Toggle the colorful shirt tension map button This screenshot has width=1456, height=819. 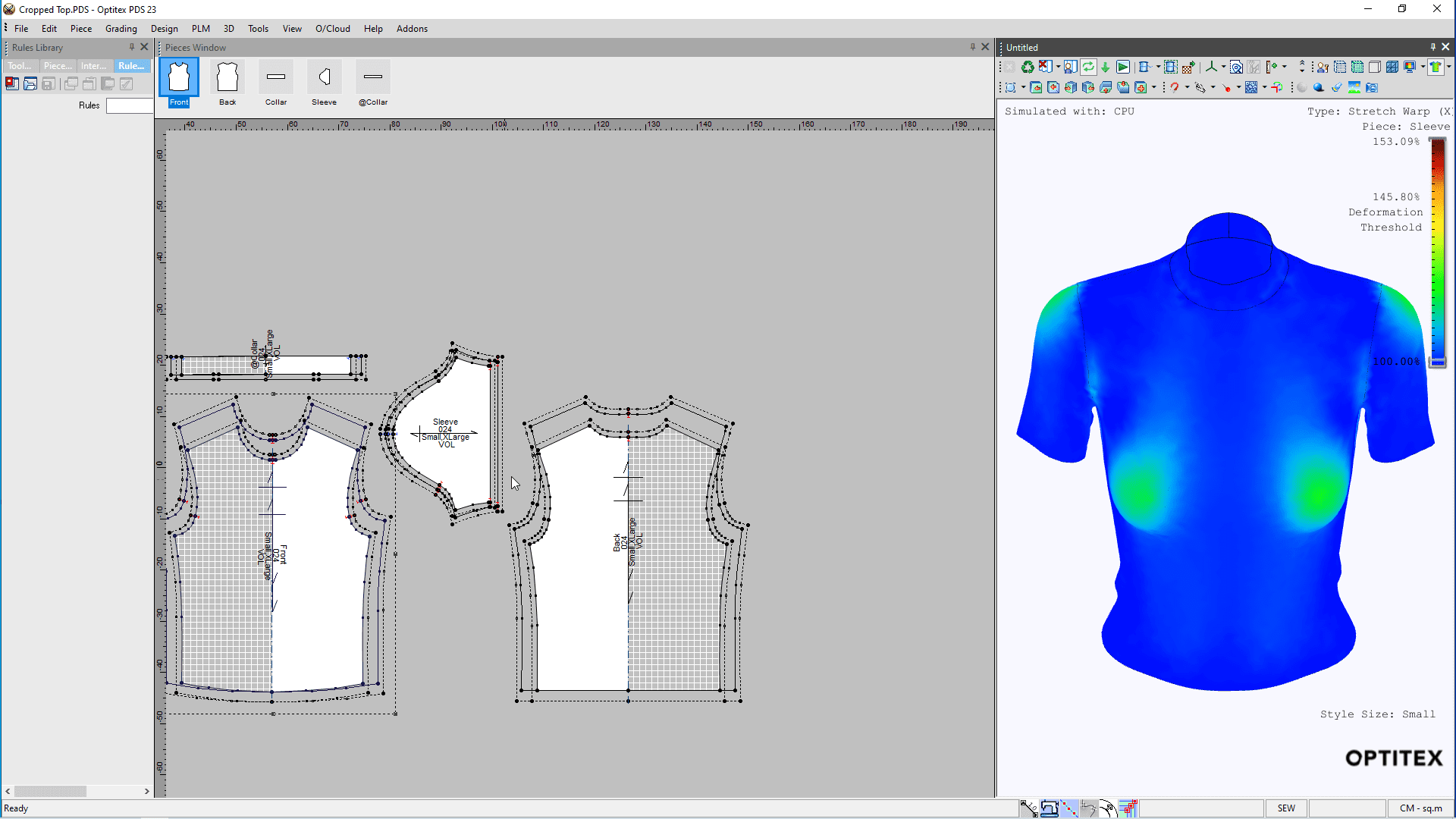point(1436,67)
